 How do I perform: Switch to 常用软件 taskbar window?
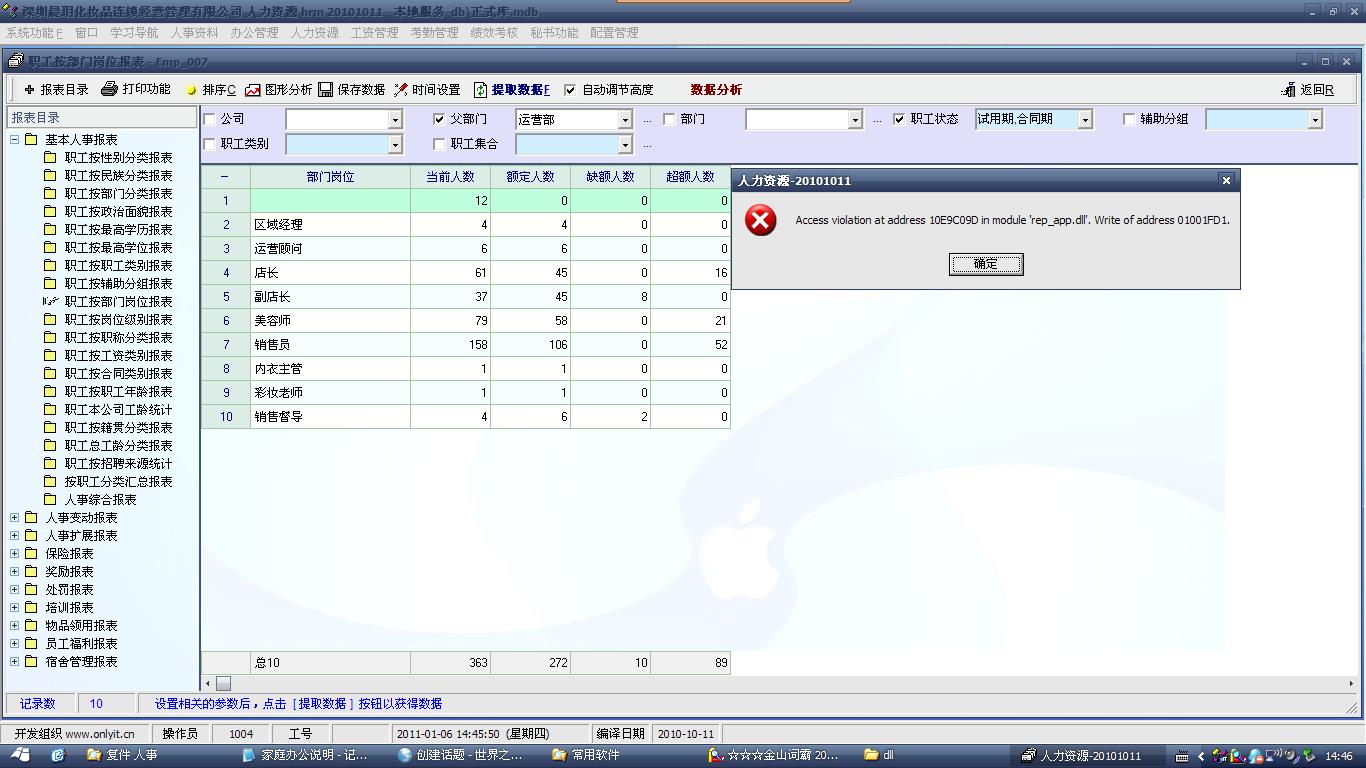(591, 755)
